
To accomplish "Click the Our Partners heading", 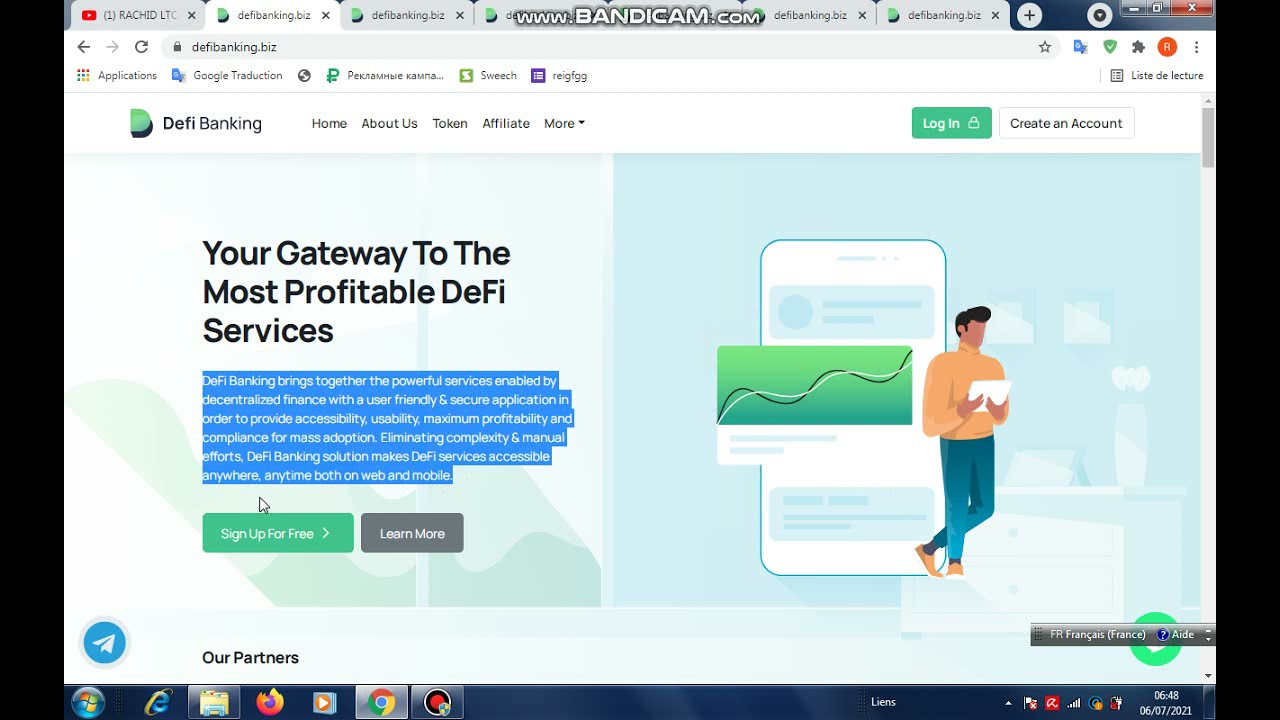I will pyautogui.click(x=250, y=657).
